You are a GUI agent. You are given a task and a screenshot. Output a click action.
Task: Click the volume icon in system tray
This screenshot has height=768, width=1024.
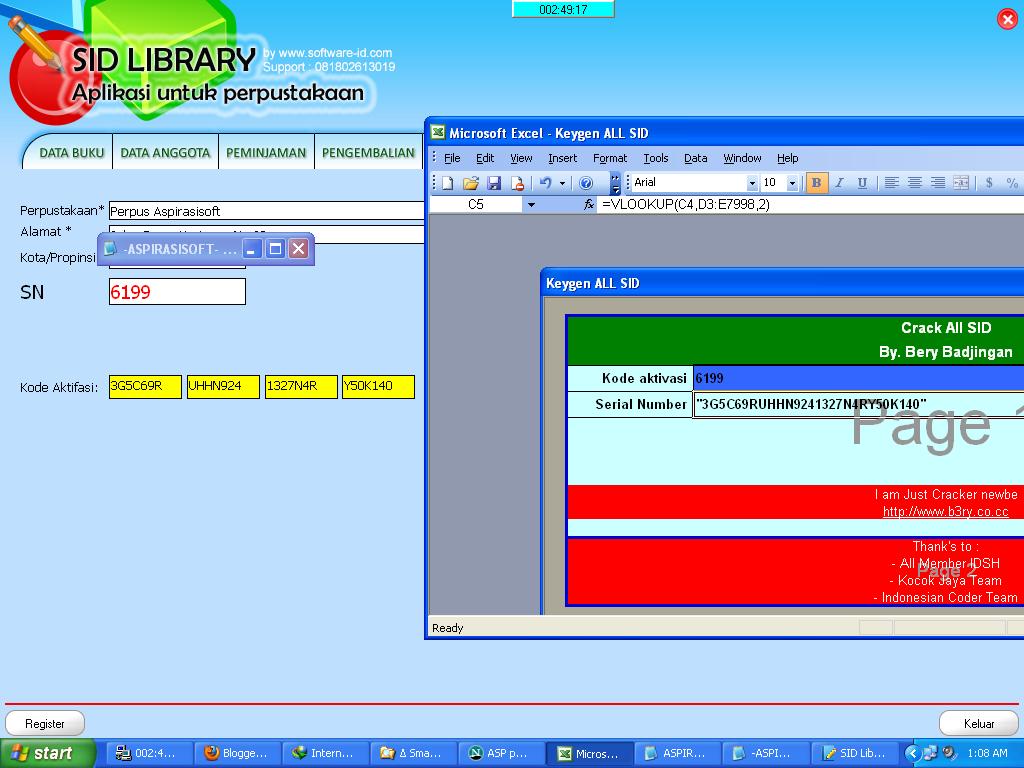coord(949,753)
